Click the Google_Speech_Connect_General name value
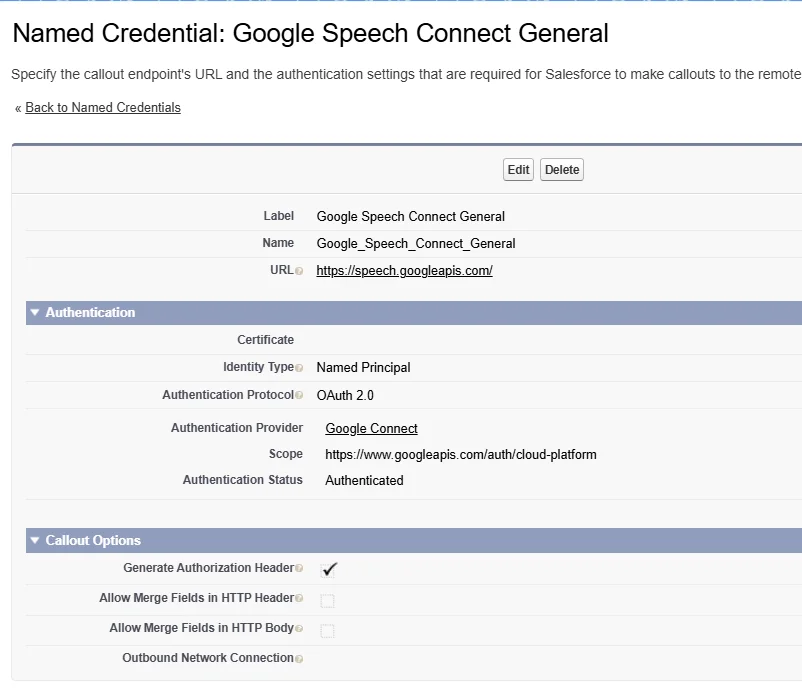Image resolution: width=802 pixels, height=693 pixels. (416, 244)
